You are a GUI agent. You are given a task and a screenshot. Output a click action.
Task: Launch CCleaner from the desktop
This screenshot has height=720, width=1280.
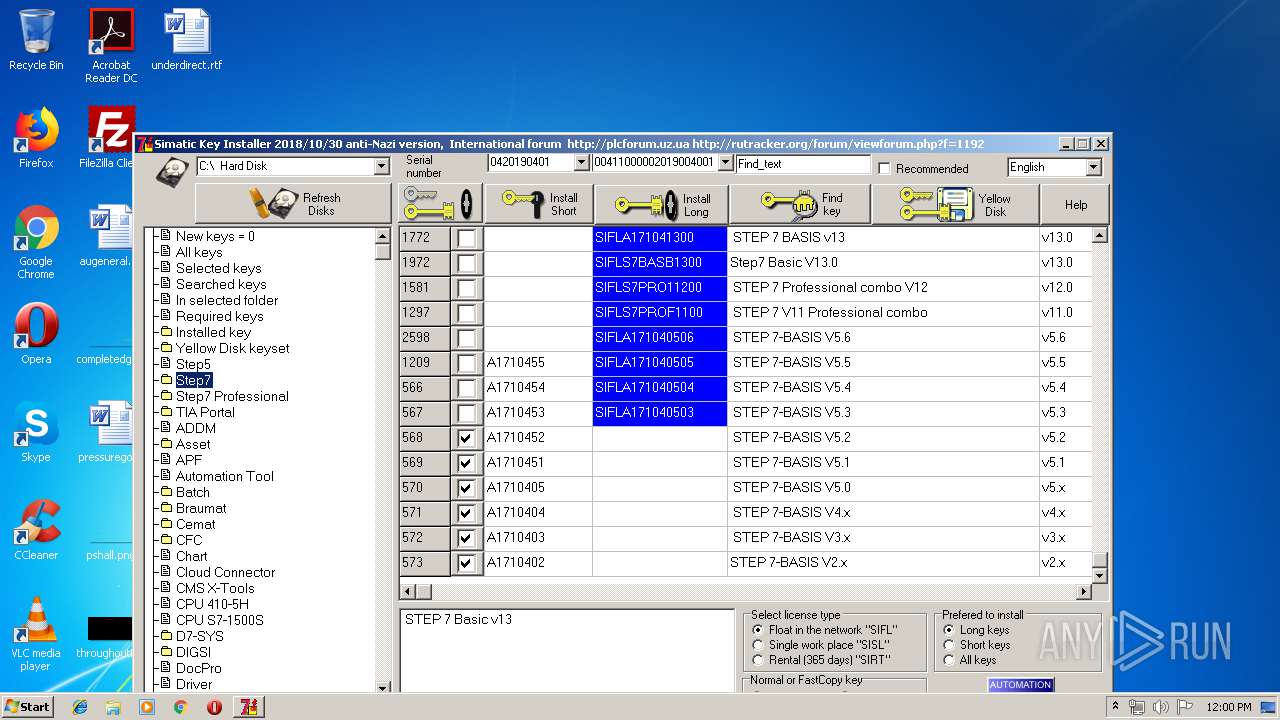point(36,530)
